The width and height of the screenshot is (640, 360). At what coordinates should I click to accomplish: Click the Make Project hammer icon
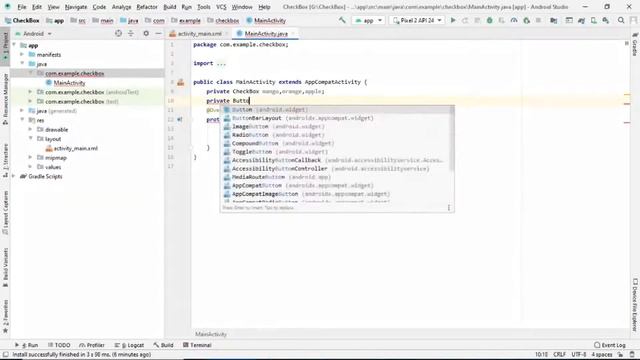[342, 20]
